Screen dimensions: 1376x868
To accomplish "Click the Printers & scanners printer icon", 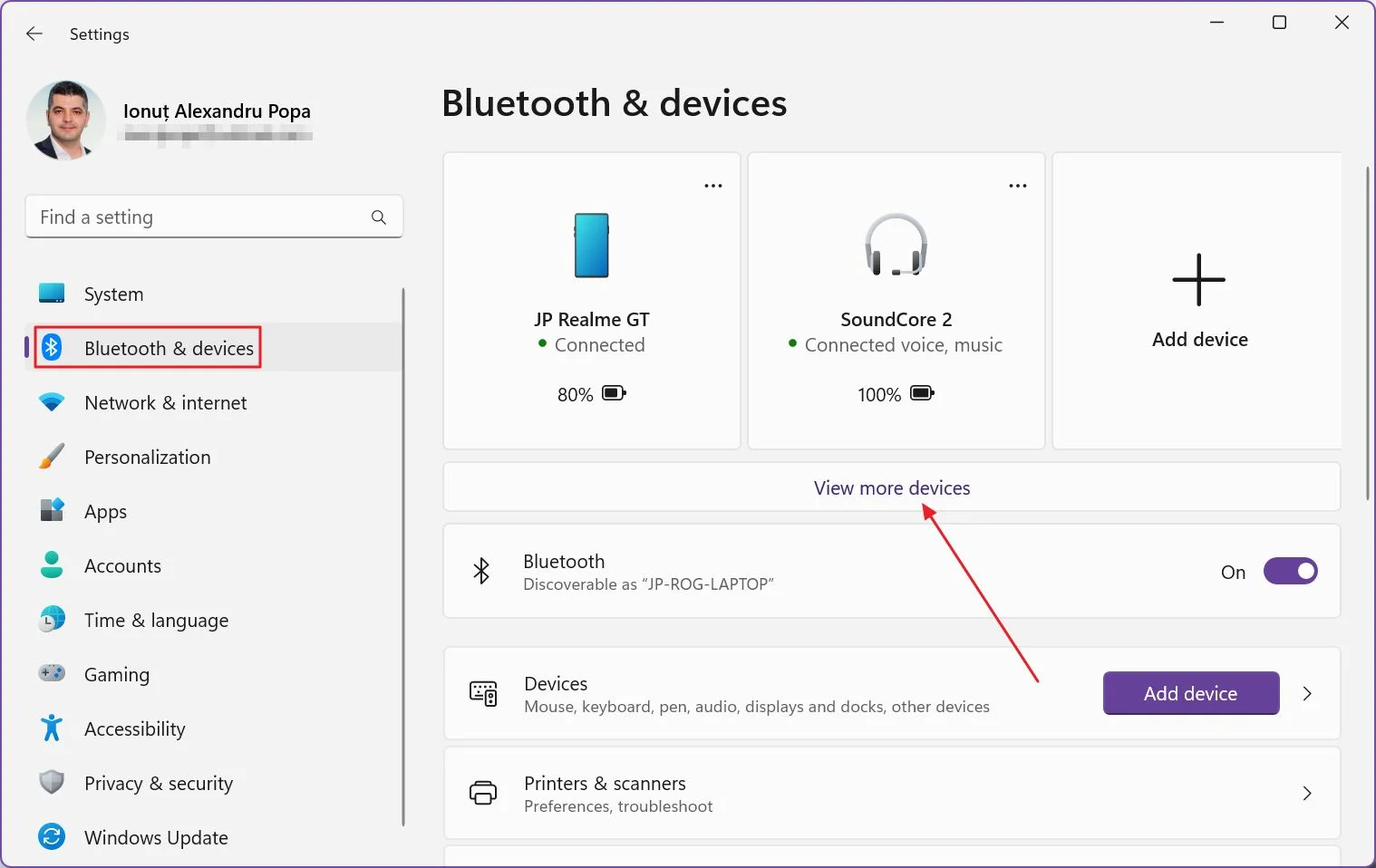I will [483, 793].
